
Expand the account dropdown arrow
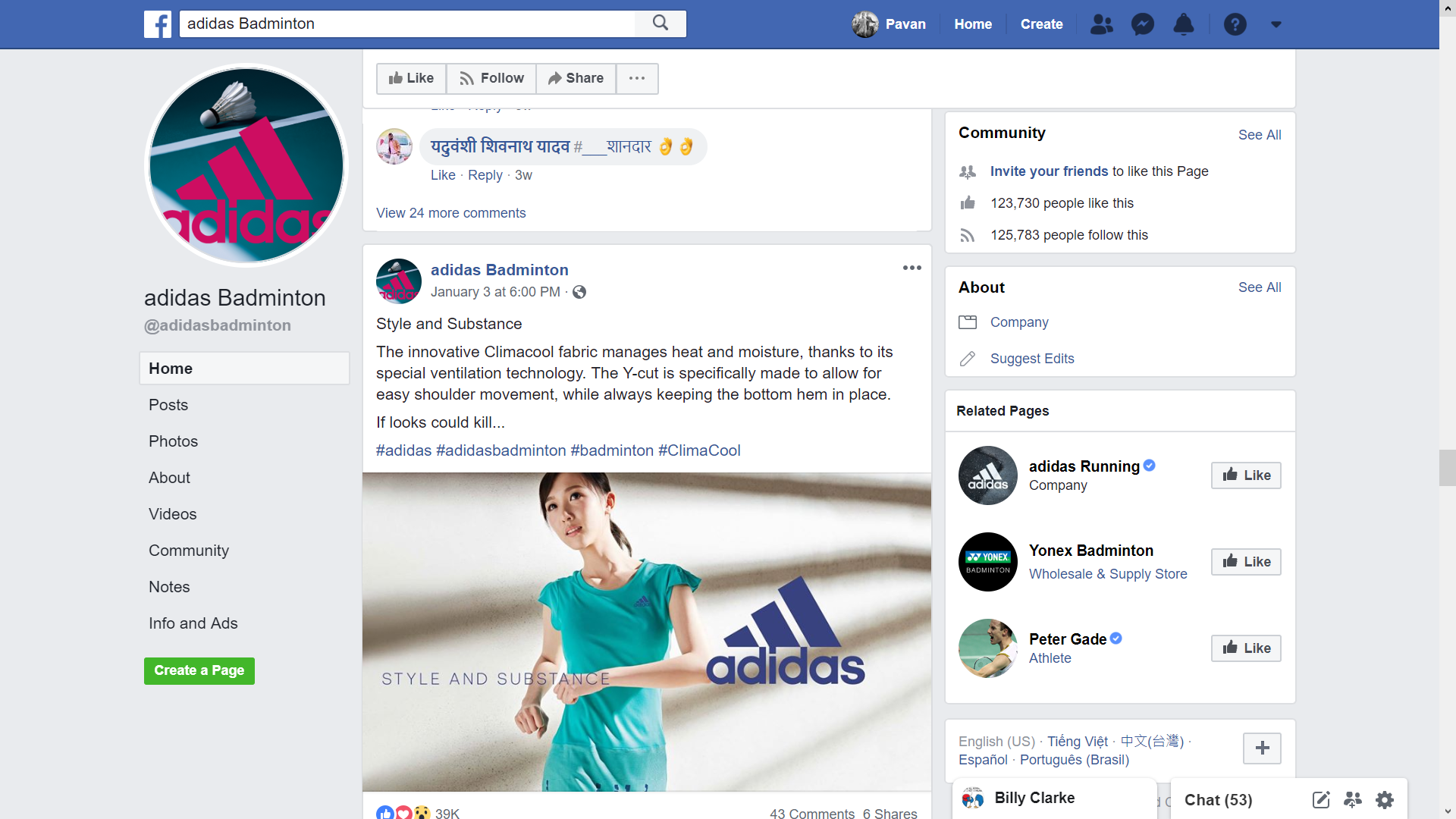coord(1276,24)
